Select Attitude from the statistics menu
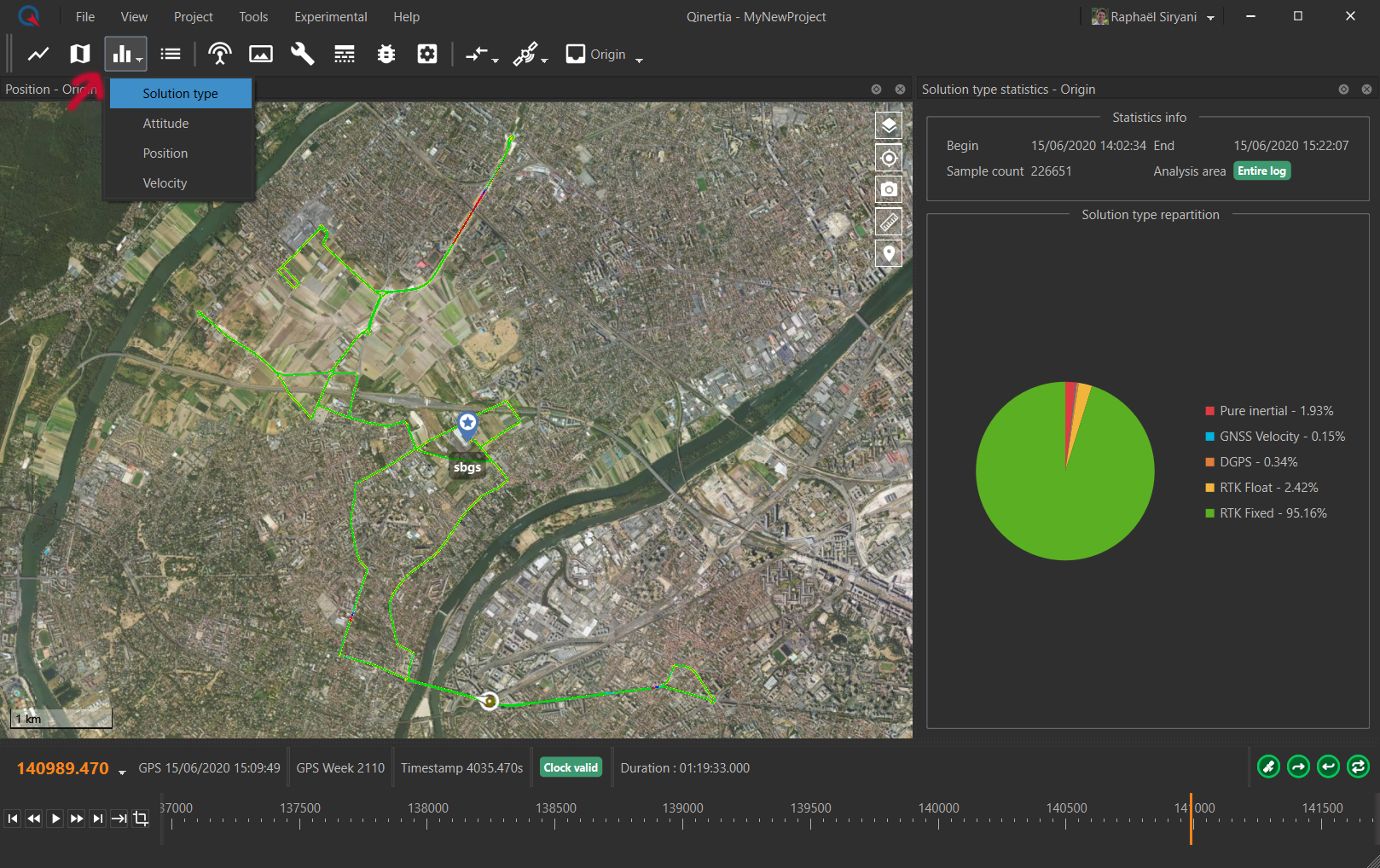The image size is (1380, 868). pos(165,124)
